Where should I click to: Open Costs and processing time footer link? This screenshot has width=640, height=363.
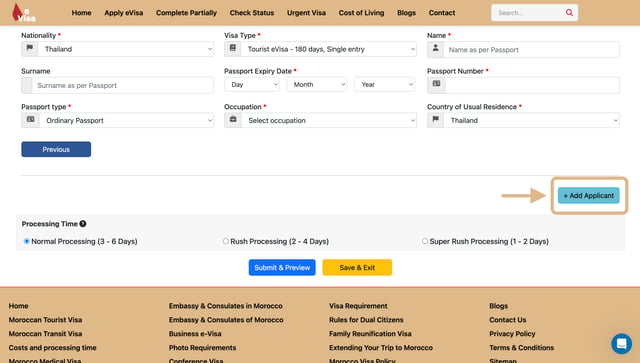(x=53, y=347)
